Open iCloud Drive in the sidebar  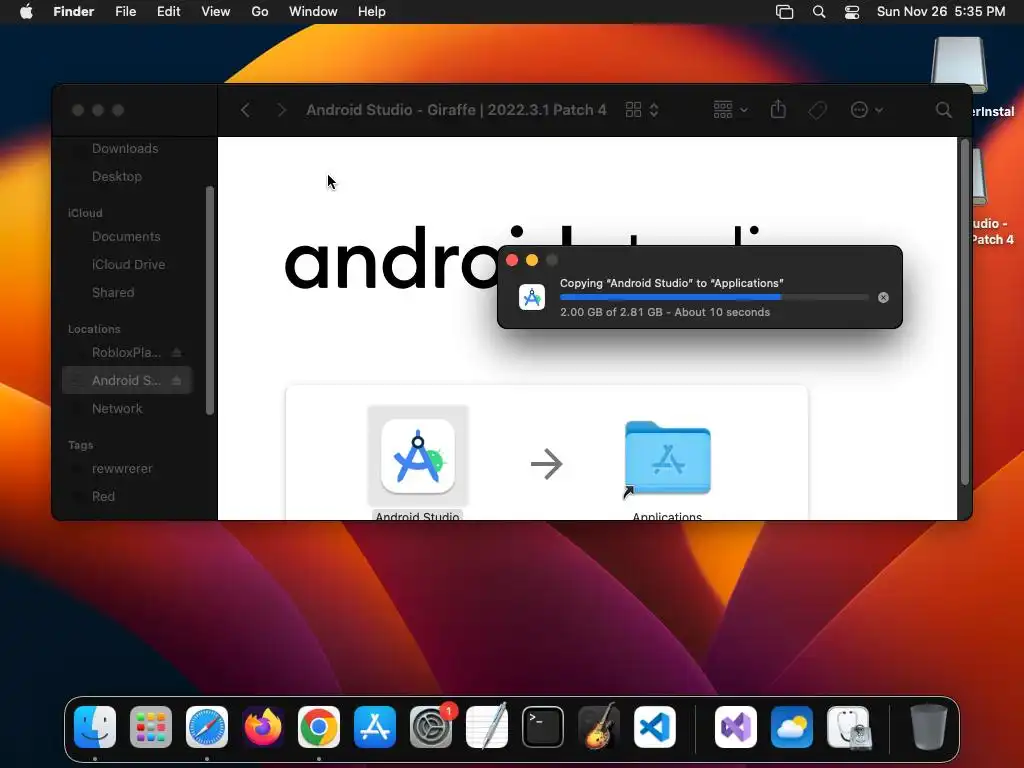pyautogui.click(x=128, y=264)
